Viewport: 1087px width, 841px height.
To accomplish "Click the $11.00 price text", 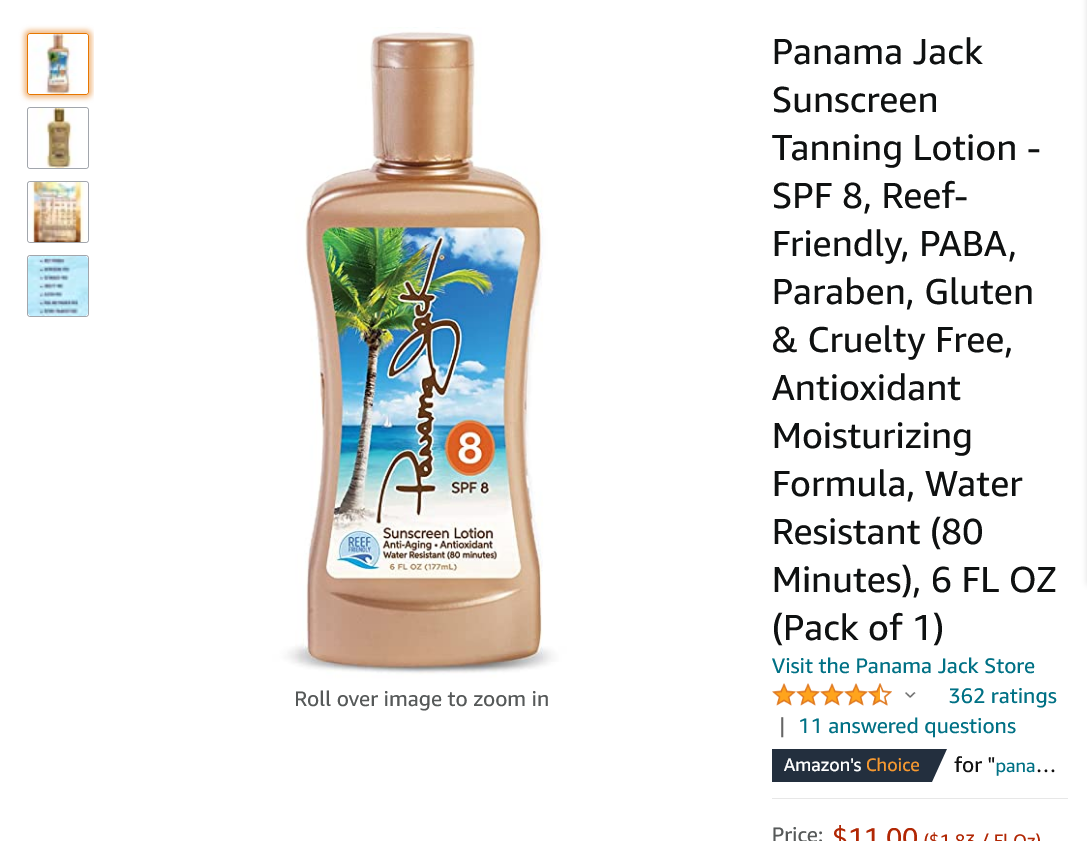I will (875, 832).
